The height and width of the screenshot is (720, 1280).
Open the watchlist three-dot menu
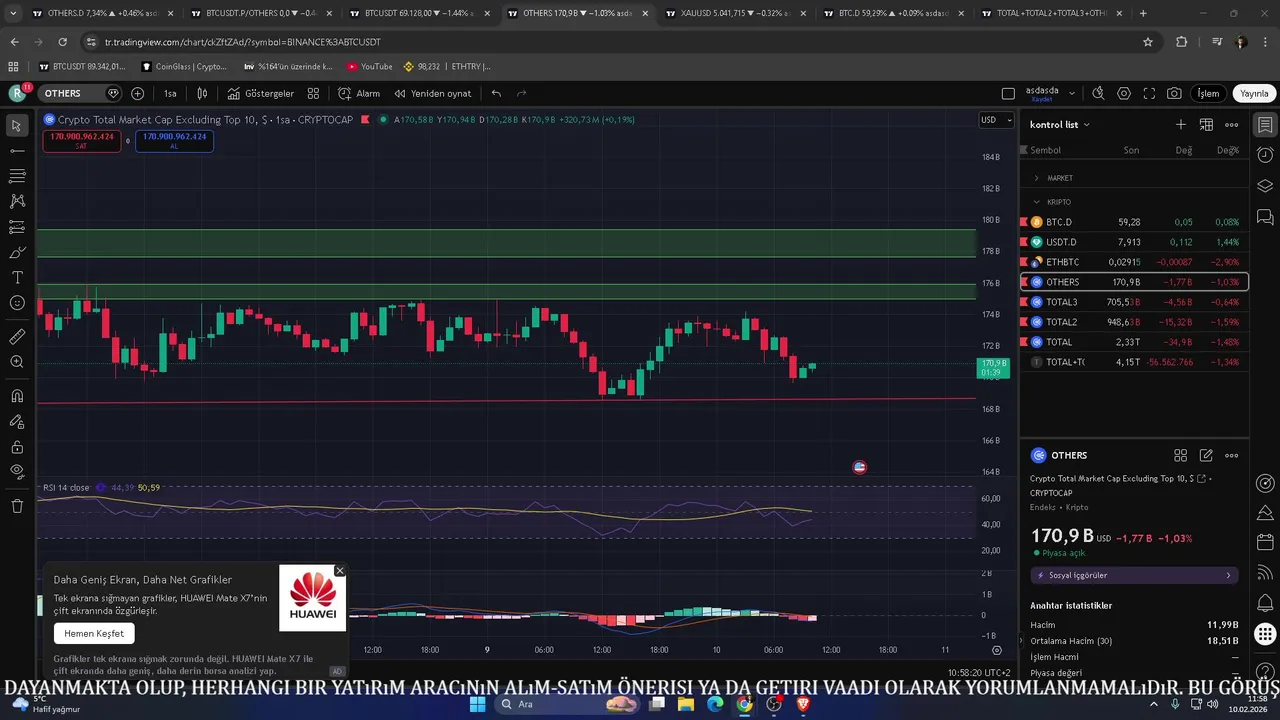1232,125
